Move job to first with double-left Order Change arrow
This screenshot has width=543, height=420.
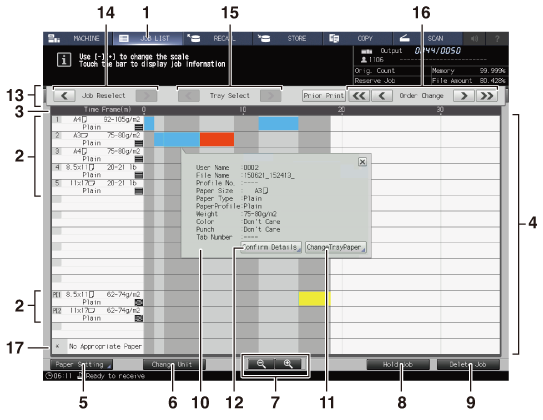[359, 96]
